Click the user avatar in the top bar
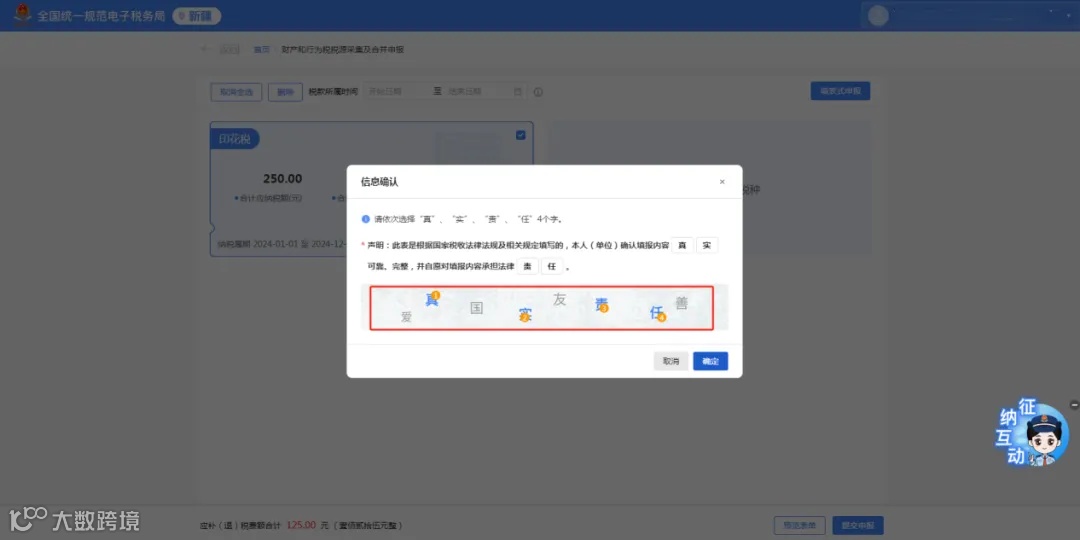Image resolution: width=1080 pixels, height=540 pixels. click(x=878, y=16)
